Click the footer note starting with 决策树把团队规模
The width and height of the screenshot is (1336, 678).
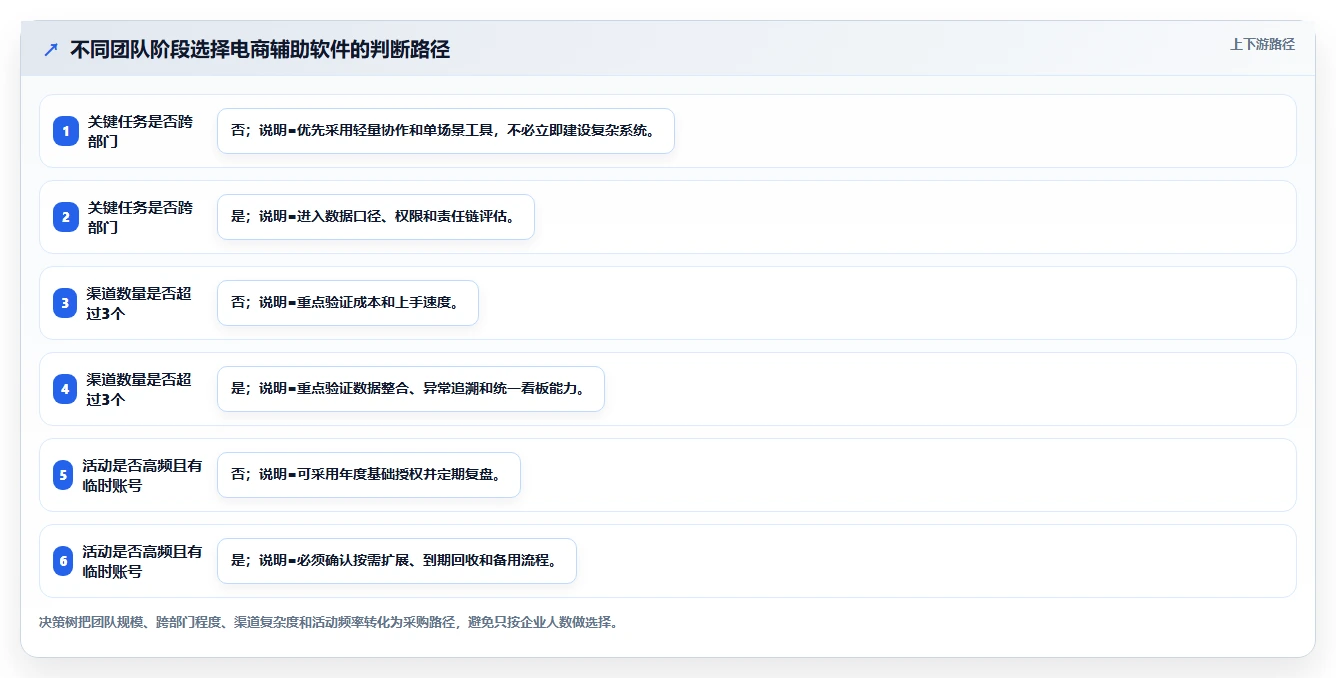(328, 622)
